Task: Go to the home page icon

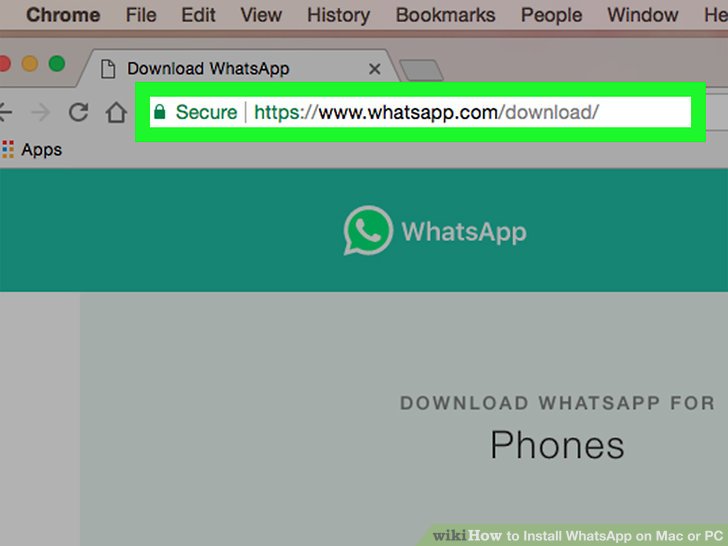Action: click(x=116, y=112)
